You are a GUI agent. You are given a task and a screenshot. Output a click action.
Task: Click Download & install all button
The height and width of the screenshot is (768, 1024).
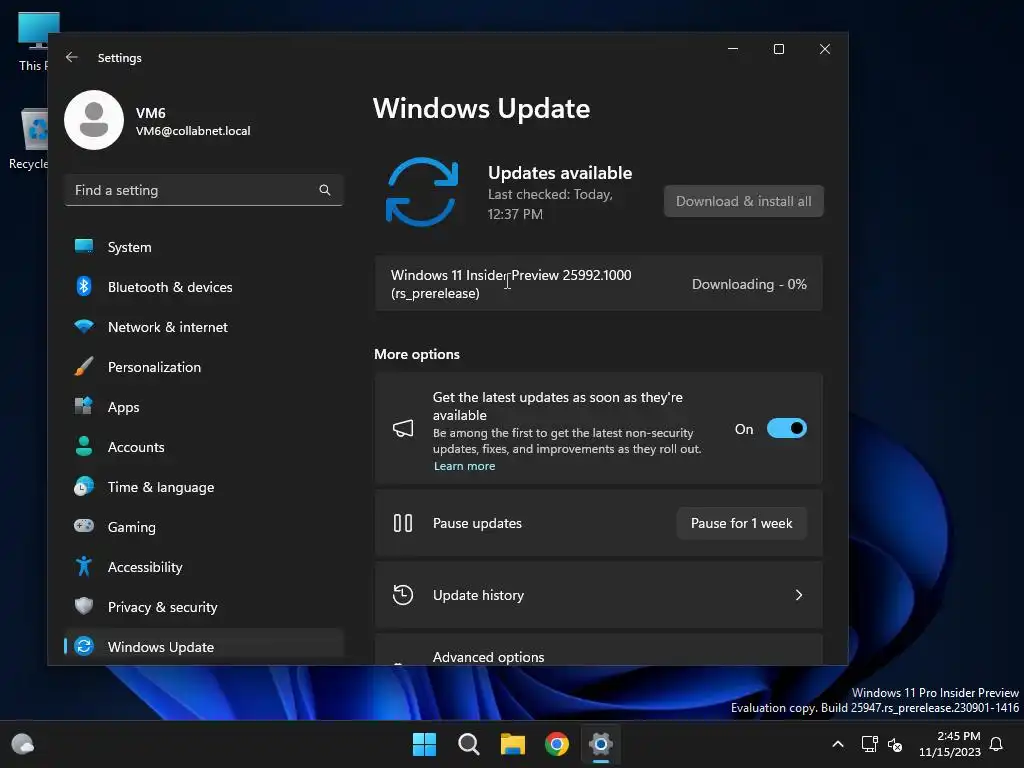[x=744, y=201]
